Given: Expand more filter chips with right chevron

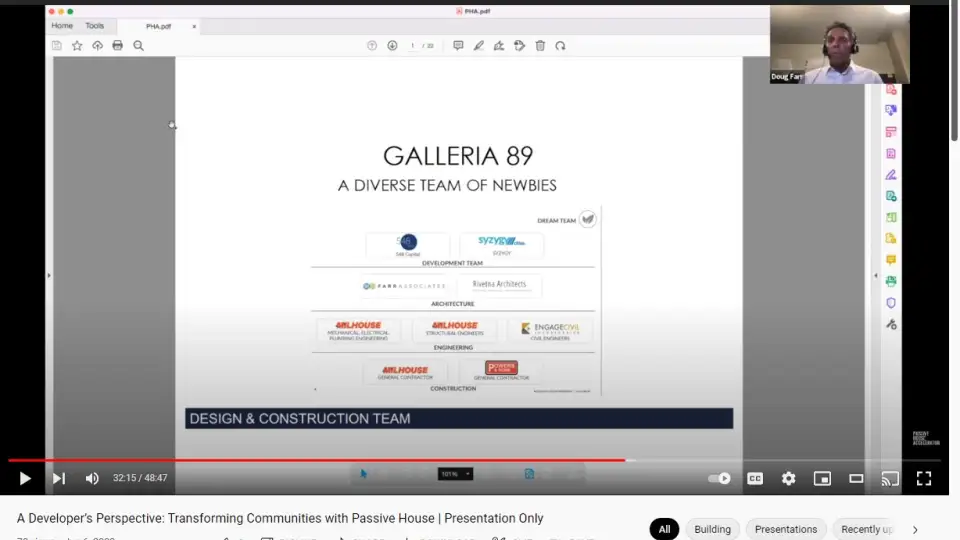Looking at the screenshot, I should click(x=914, y=529).
